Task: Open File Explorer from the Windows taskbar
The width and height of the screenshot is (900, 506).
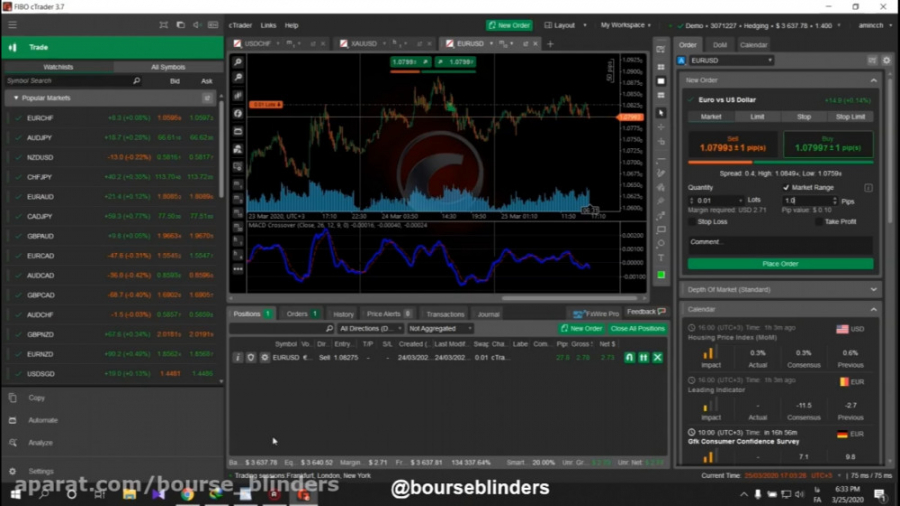Action: point(129,494)
